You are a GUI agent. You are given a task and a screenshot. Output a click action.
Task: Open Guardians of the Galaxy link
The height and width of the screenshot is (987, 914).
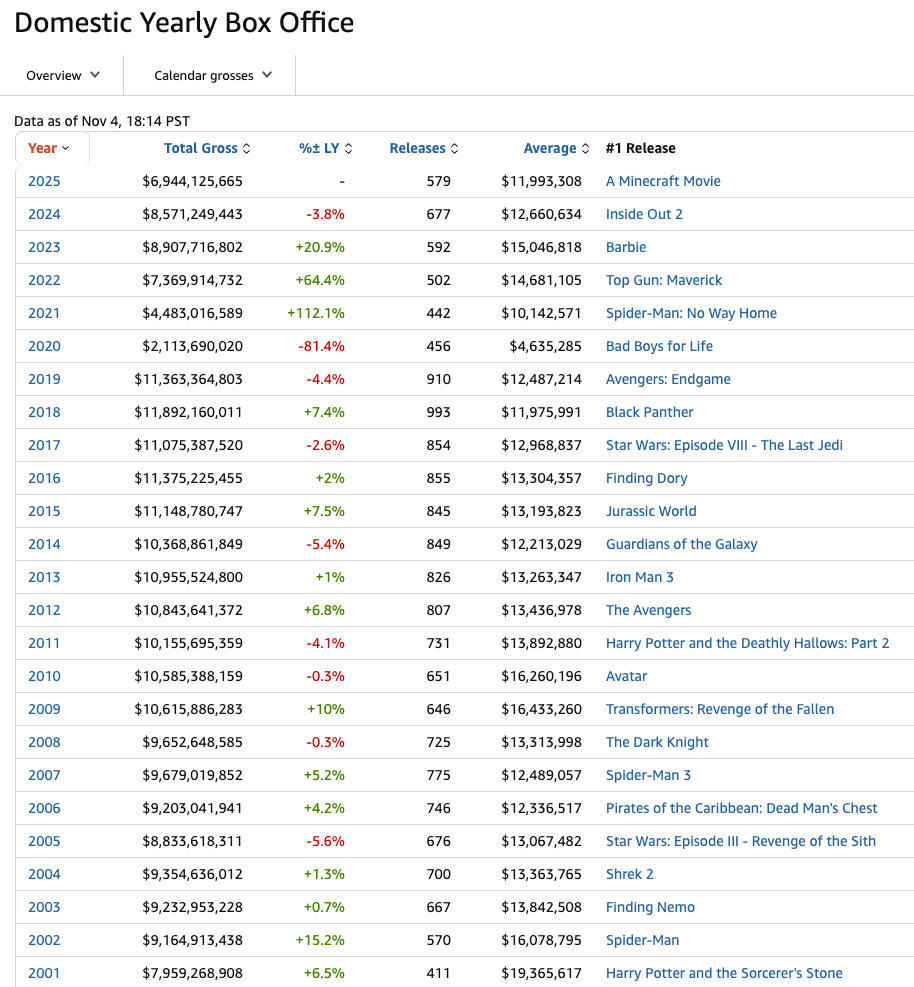click(681, 544)
